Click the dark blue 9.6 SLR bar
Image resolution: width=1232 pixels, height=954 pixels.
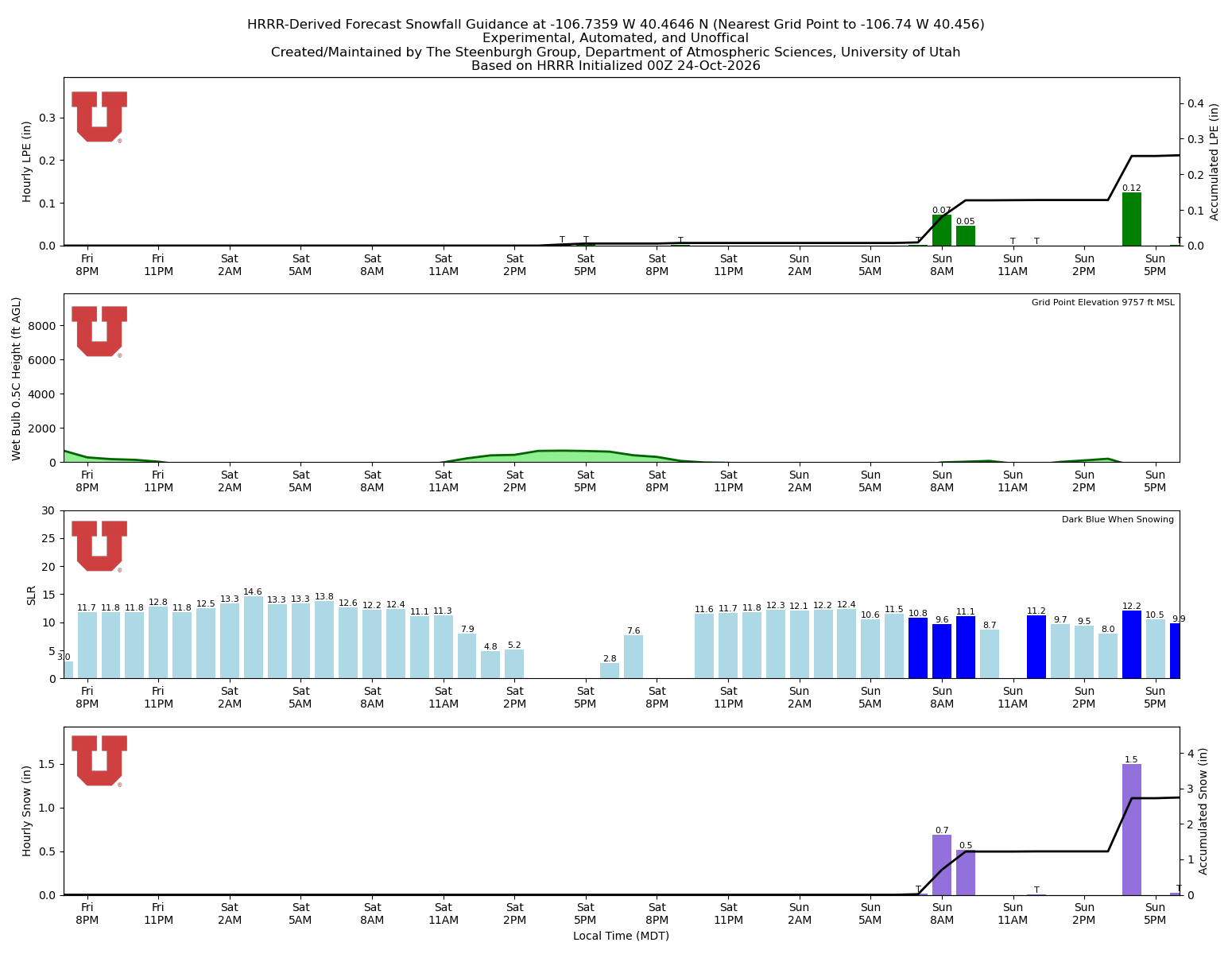tap(942, 651)
